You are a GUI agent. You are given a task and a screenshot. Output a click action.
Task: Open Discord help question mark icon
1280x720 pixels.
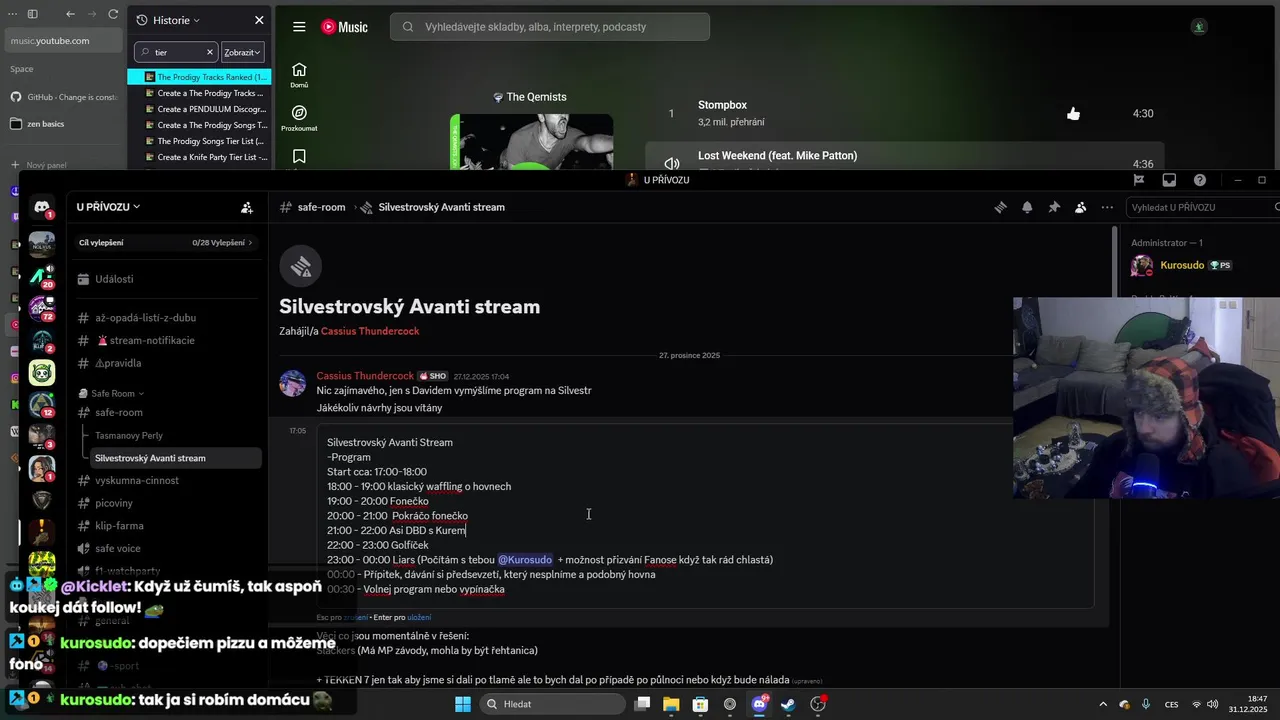[1200, 180]
